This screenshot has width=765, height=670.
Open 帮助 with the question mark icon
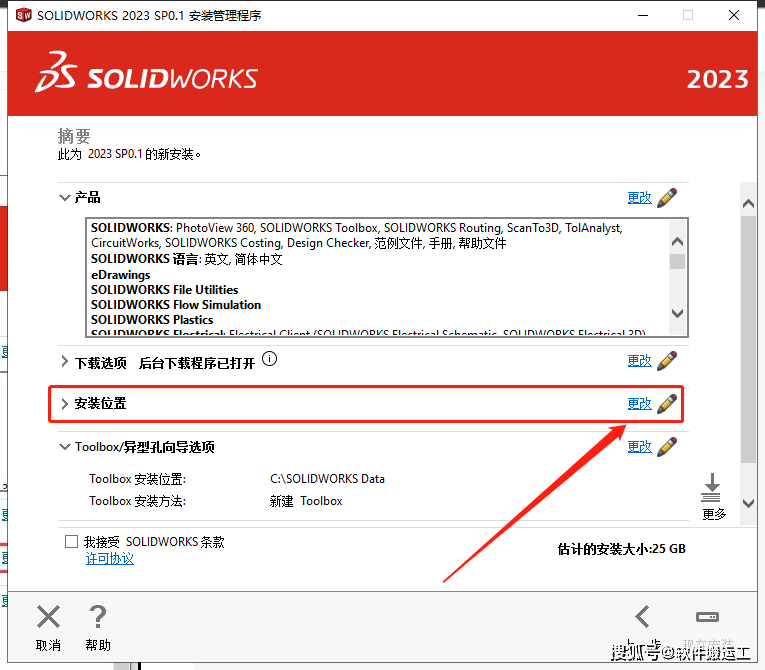tap(98, 617)
